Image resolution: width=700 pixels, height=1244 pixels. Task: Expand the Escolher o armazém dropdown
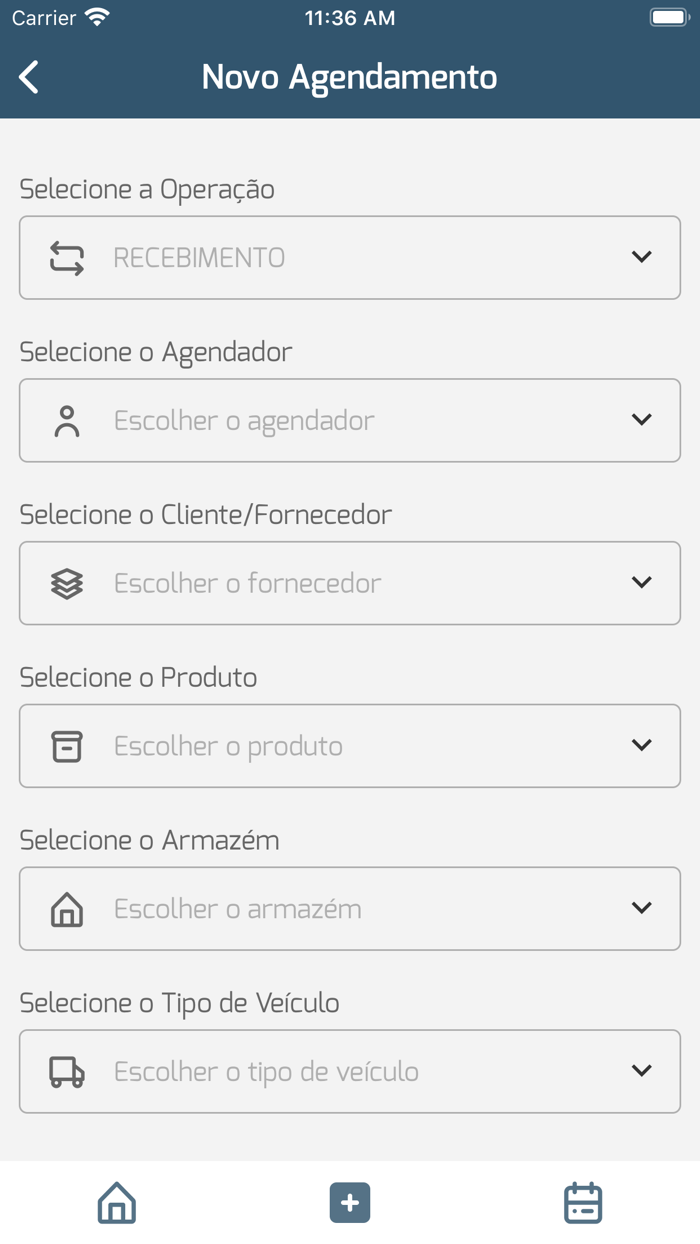[x=643, y=908]
